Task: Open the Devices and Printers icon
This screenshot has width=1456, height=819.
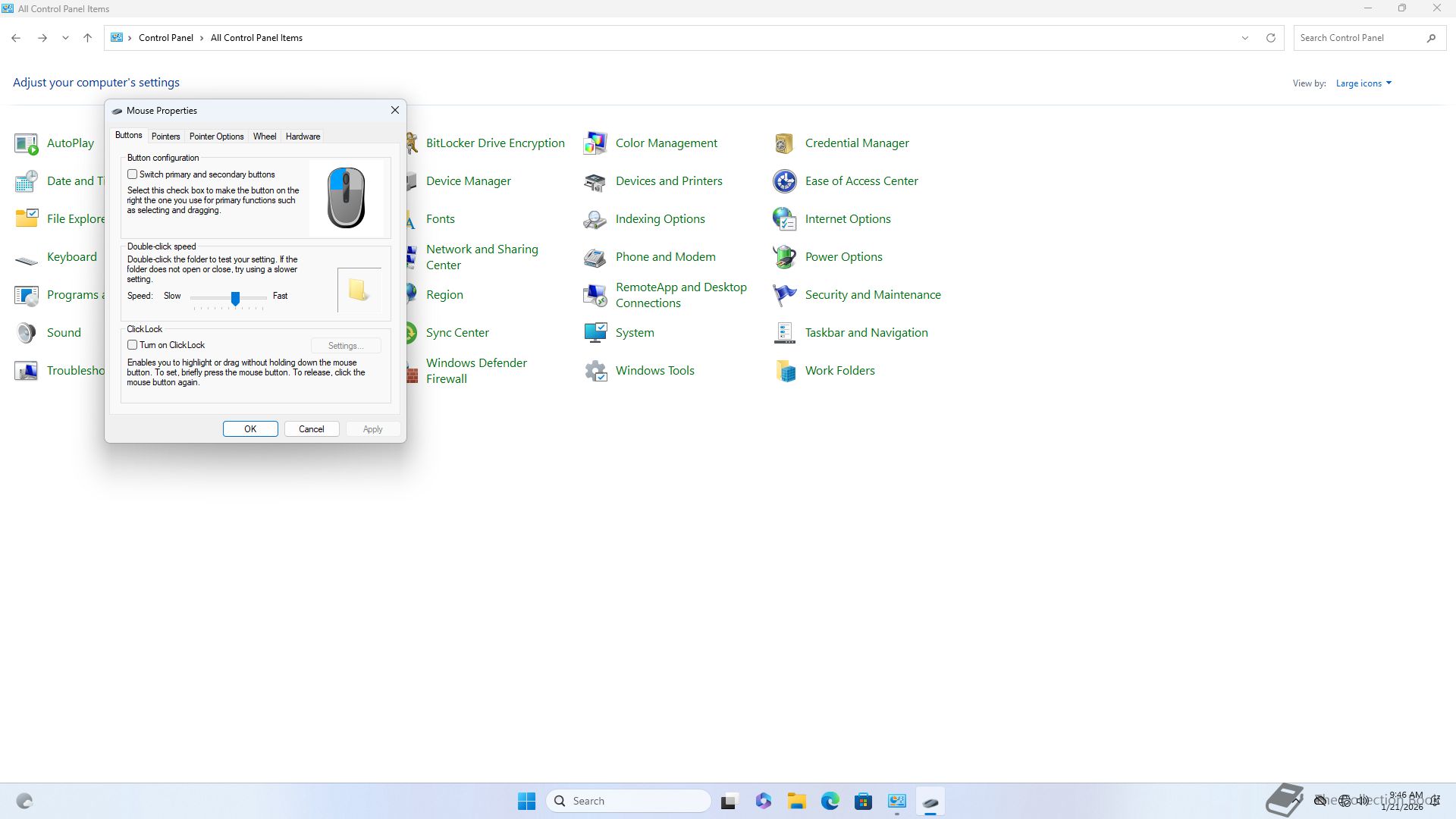Action: coord(595,181)
